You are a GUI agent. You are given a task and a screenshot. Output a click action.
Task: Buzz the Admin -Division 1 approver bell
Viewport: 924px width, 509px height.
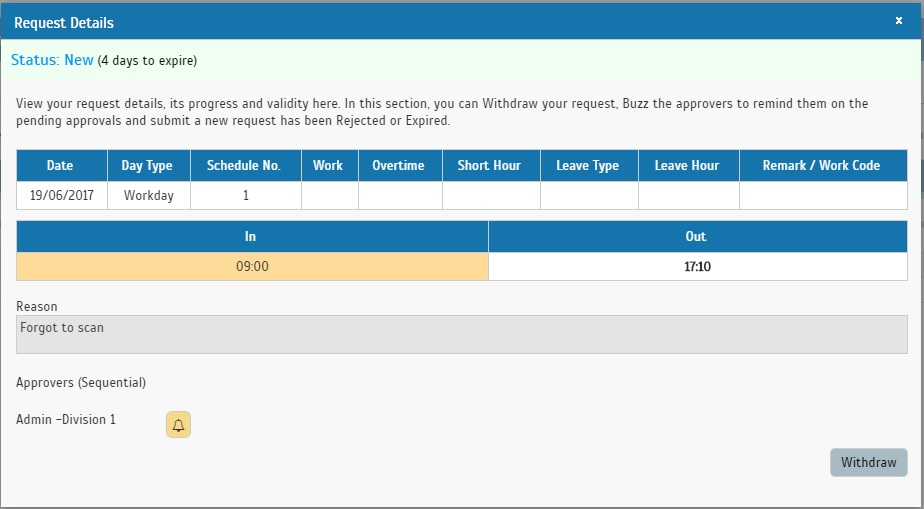(x=179, y=425)
